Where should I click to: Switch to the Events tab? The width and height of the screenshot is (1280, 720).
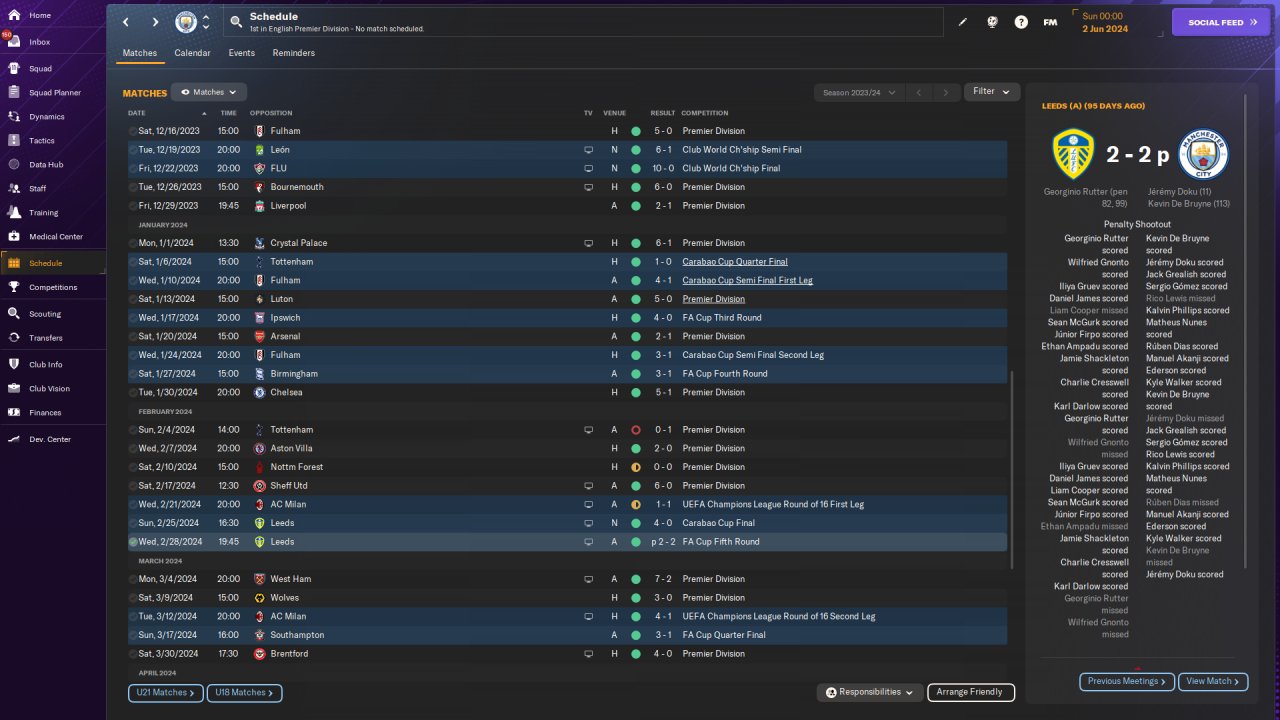coord(241,53)
